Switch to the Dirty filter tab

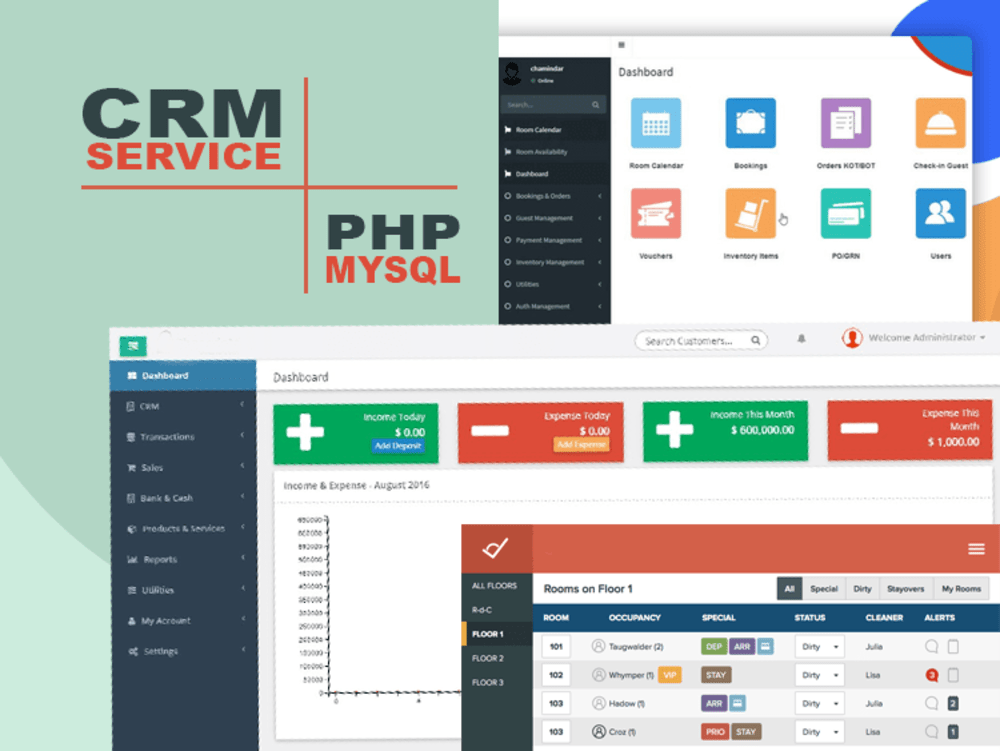pos(862,588)
